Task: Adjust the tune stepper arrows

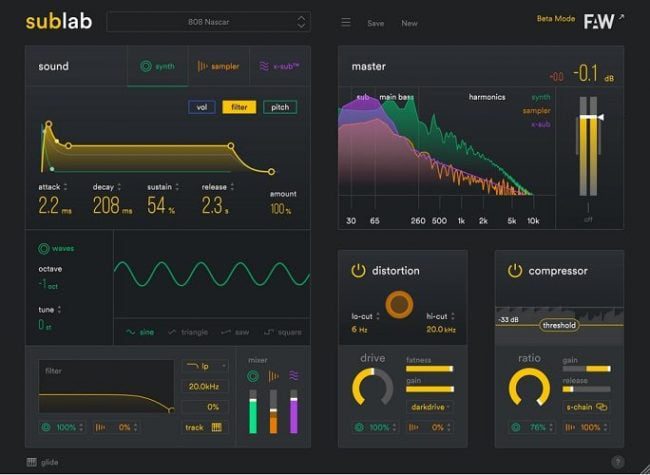Action: coord(59,310)
